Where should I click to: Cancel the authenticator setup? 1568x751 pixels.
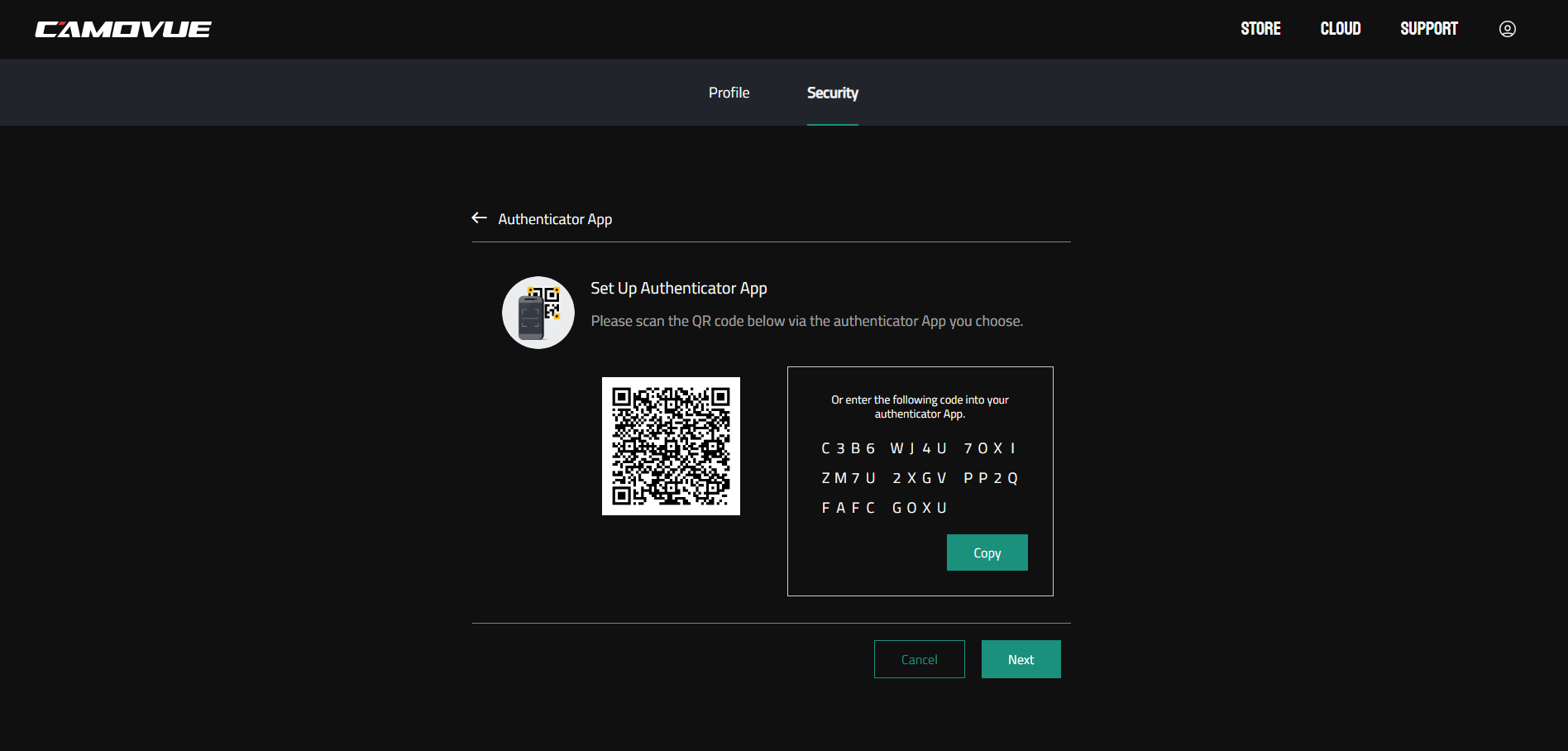click(920, 659)
